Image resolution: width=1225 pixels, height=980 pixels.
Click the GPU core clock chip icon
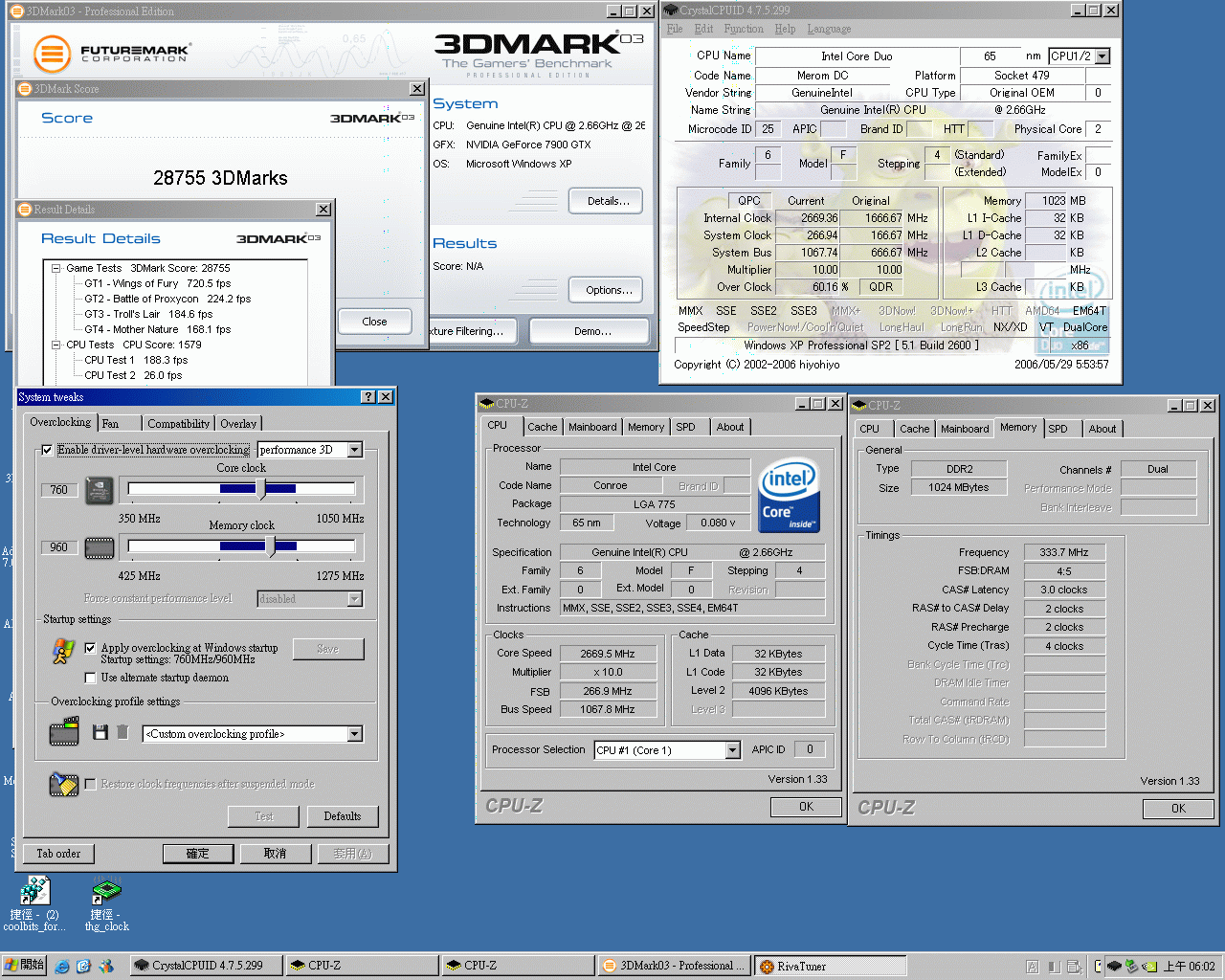[x=100, y=490]
